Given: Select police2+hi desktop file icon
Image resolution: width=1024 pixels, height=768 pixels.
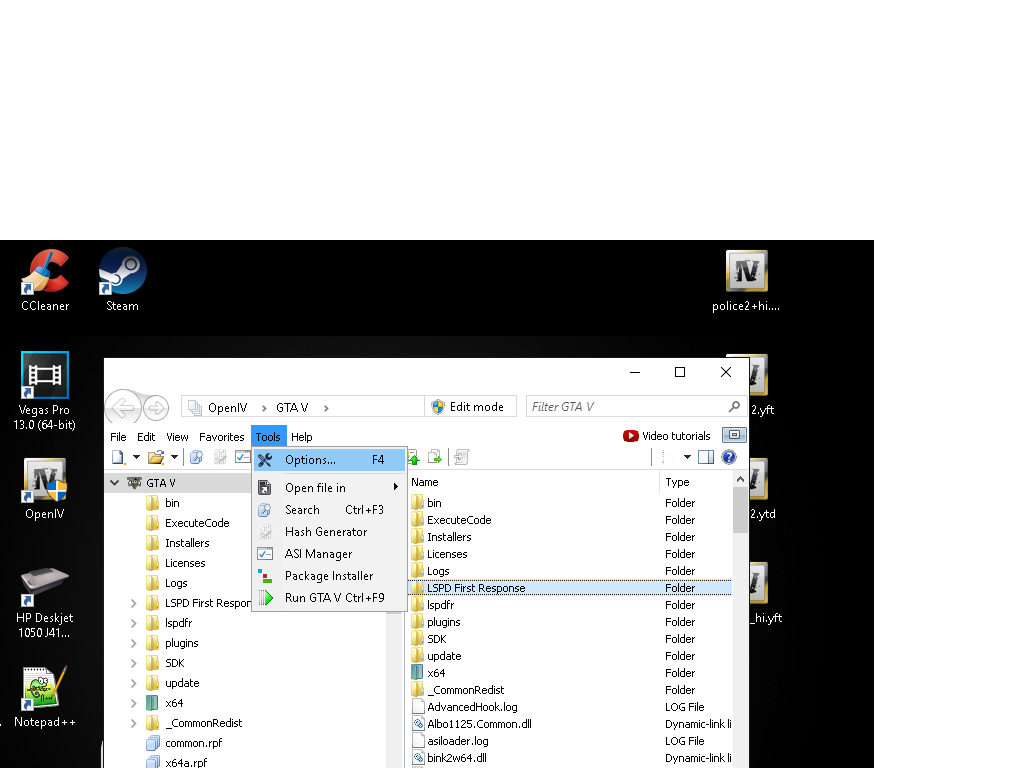Looking at the screenshot, I should click(x=746, y=281).
